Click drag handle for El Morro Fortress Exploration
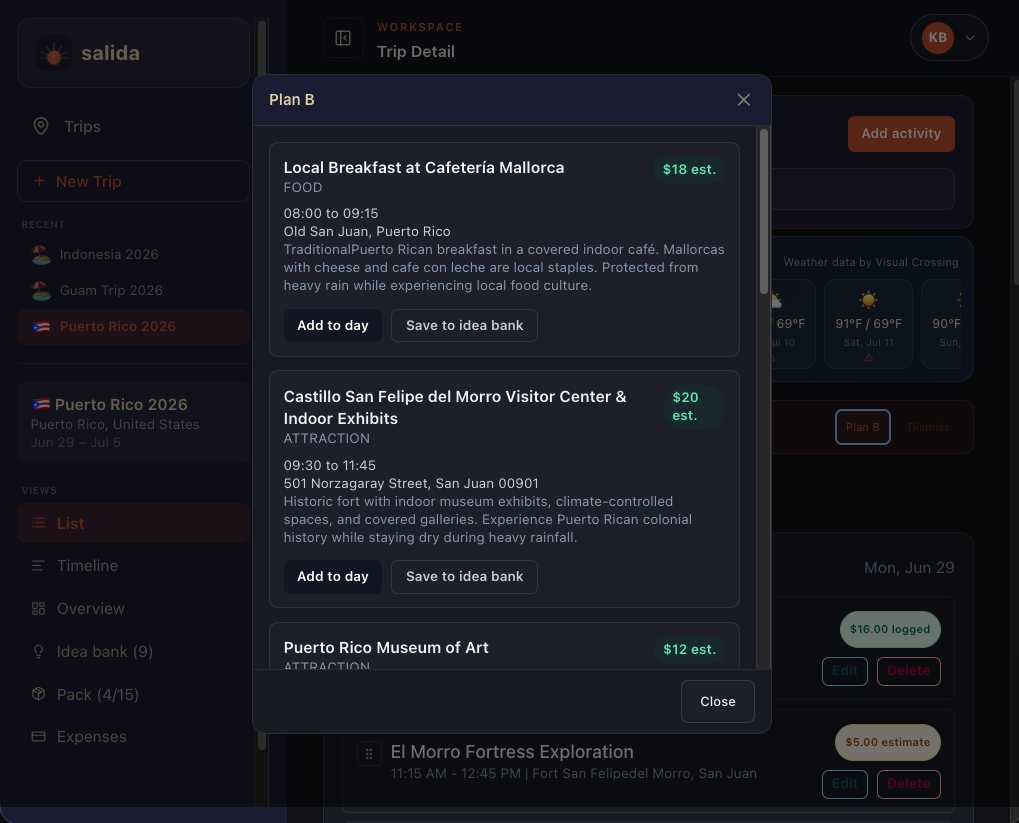 click(369, 753)
